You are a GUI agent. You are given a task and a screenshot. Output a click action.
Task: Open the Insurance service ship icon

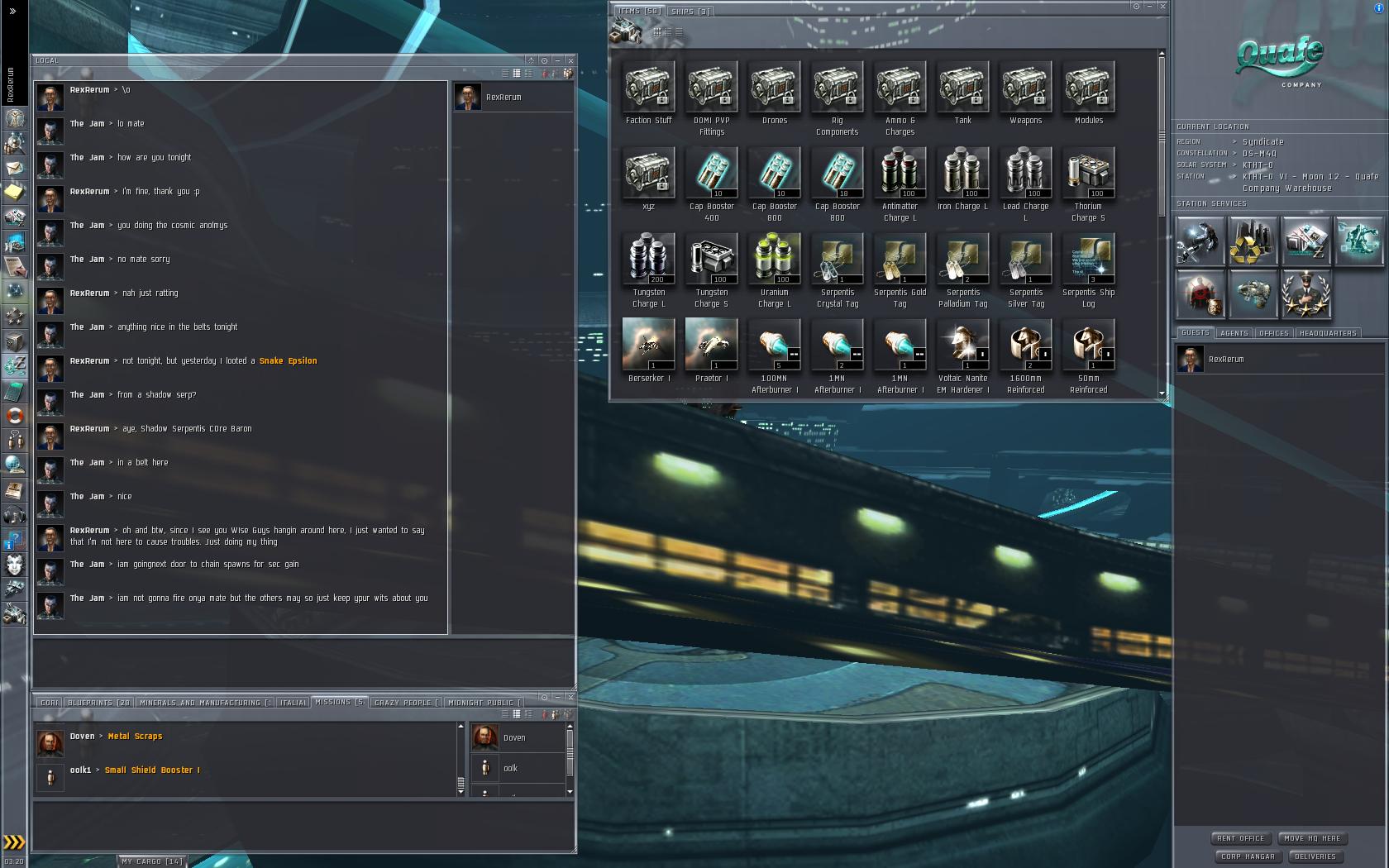[x=1253, y=294]
